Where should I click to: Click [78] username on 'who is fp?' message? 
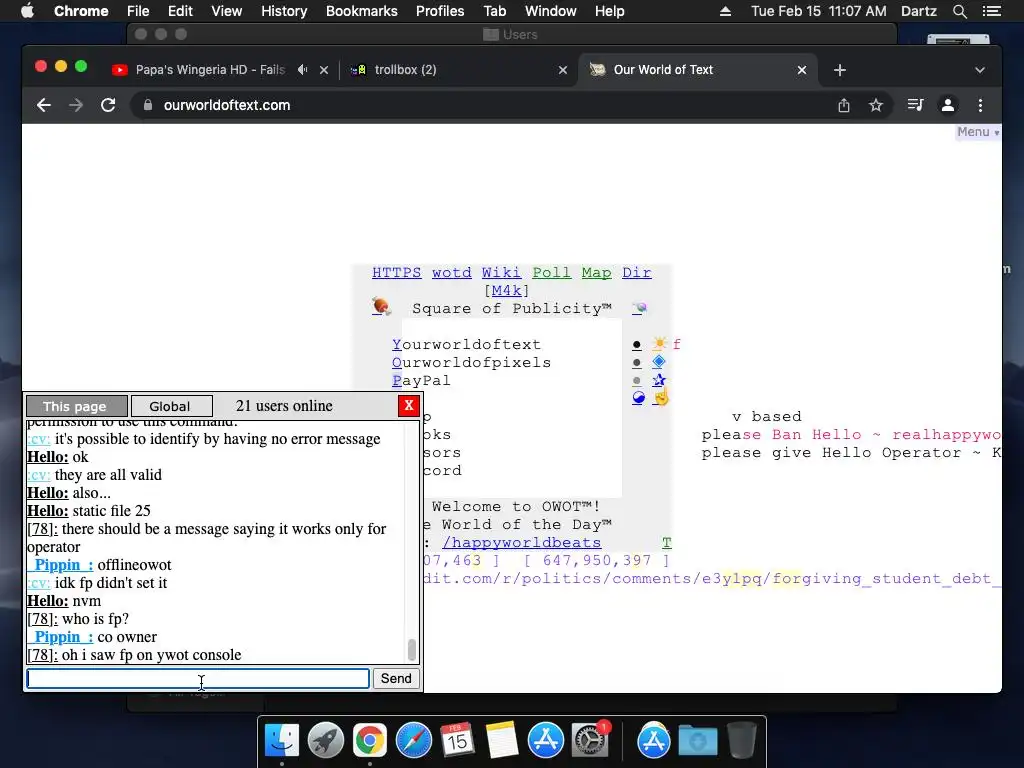pyautogui.click(x=42, y=618)
